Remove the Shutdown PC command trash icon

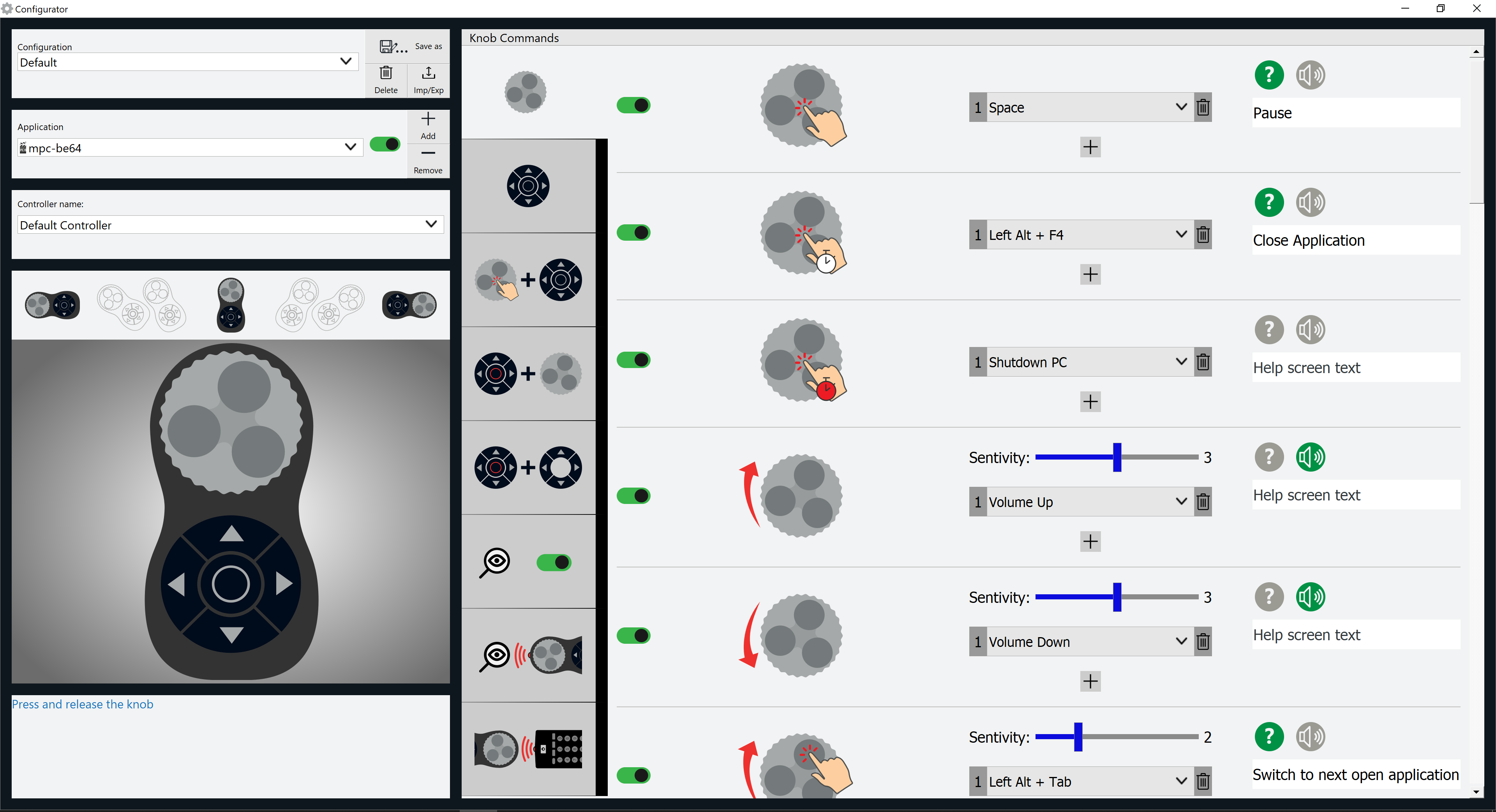tap(1203, 362)
